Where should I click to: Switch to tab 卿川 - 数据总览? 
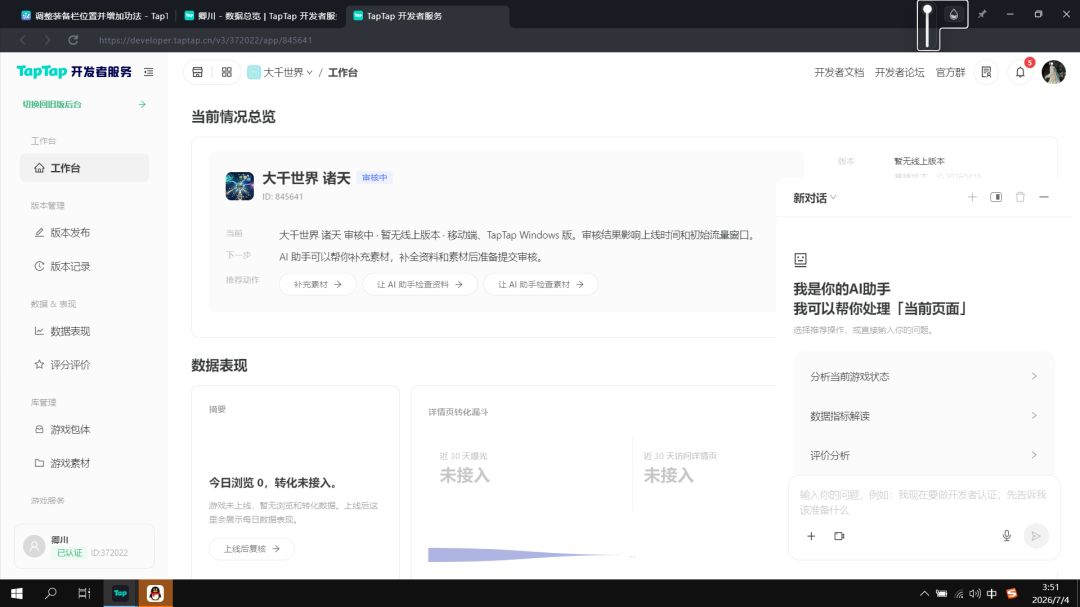[260, 16]
